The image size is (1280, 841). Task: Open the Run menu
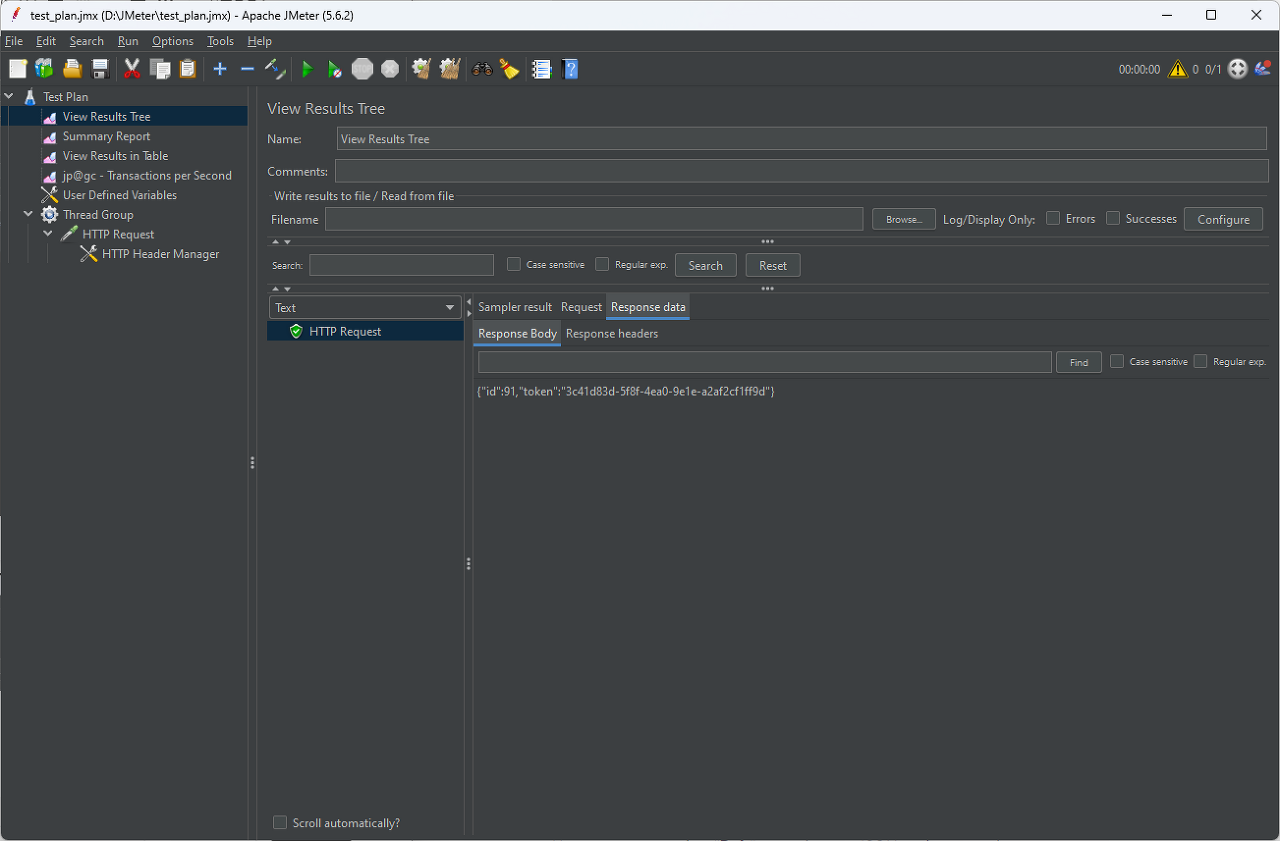pyautogui.click(x=128, y=41)
